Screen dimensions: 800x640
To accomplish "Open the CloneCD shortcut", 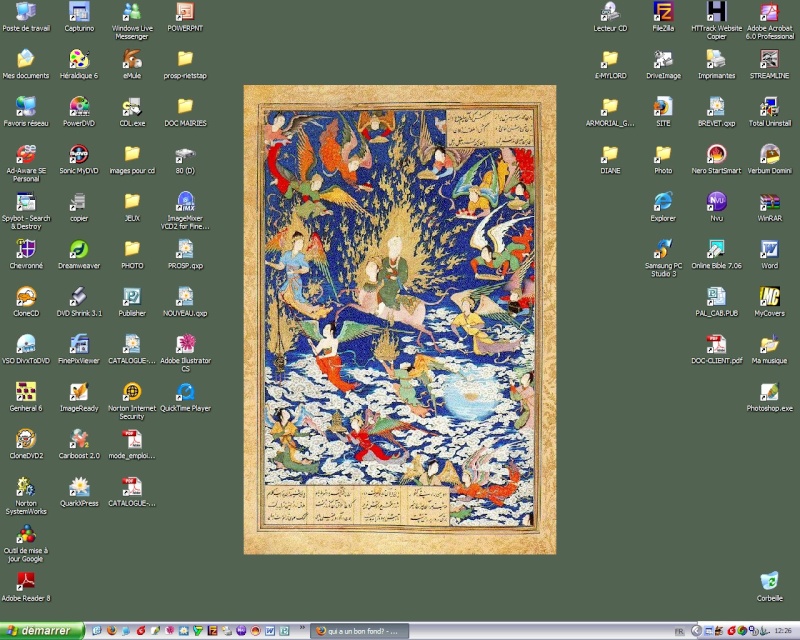I will coord(26,301).
